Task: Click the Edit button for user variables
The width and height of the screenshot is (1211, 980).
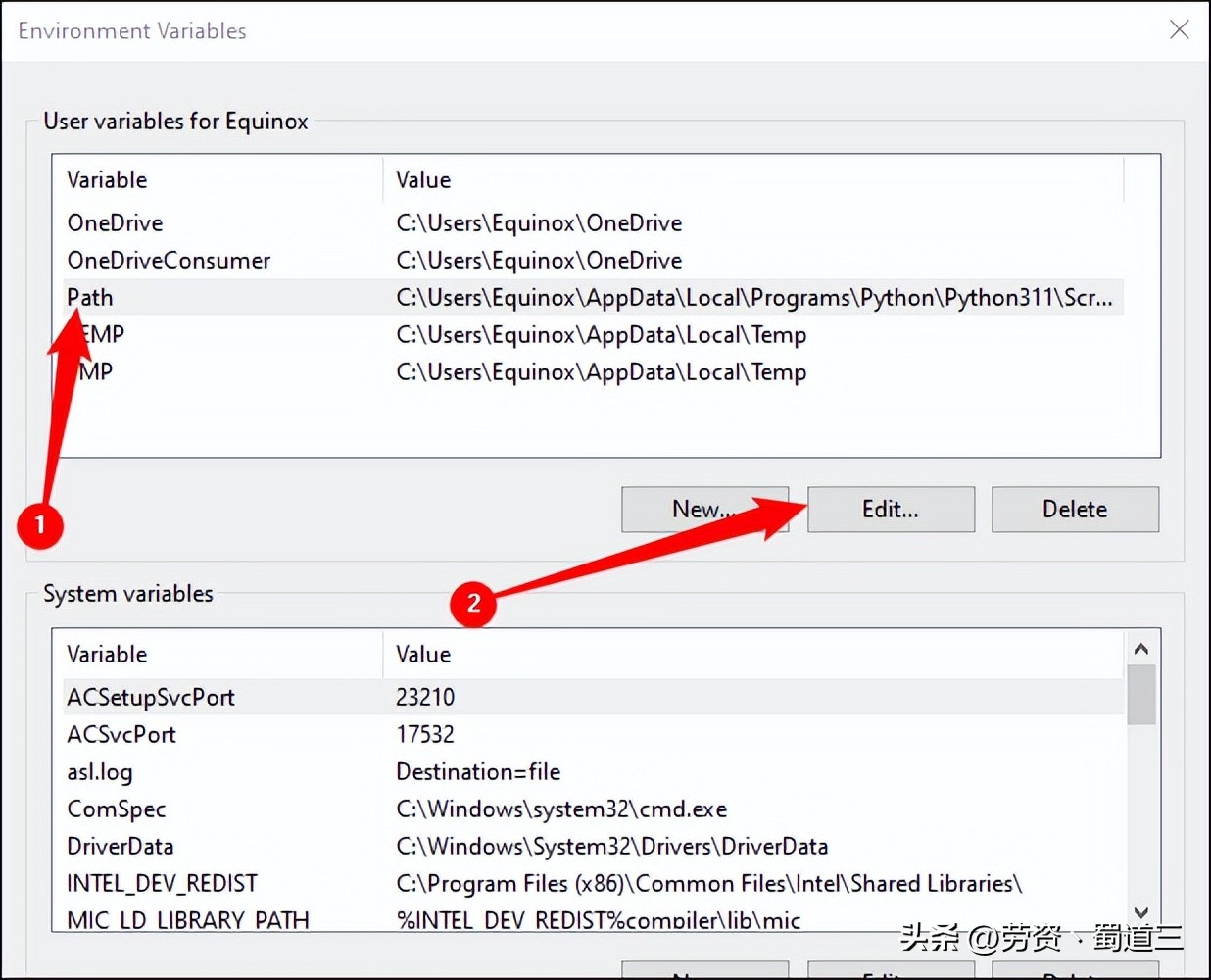Action: 890,509
